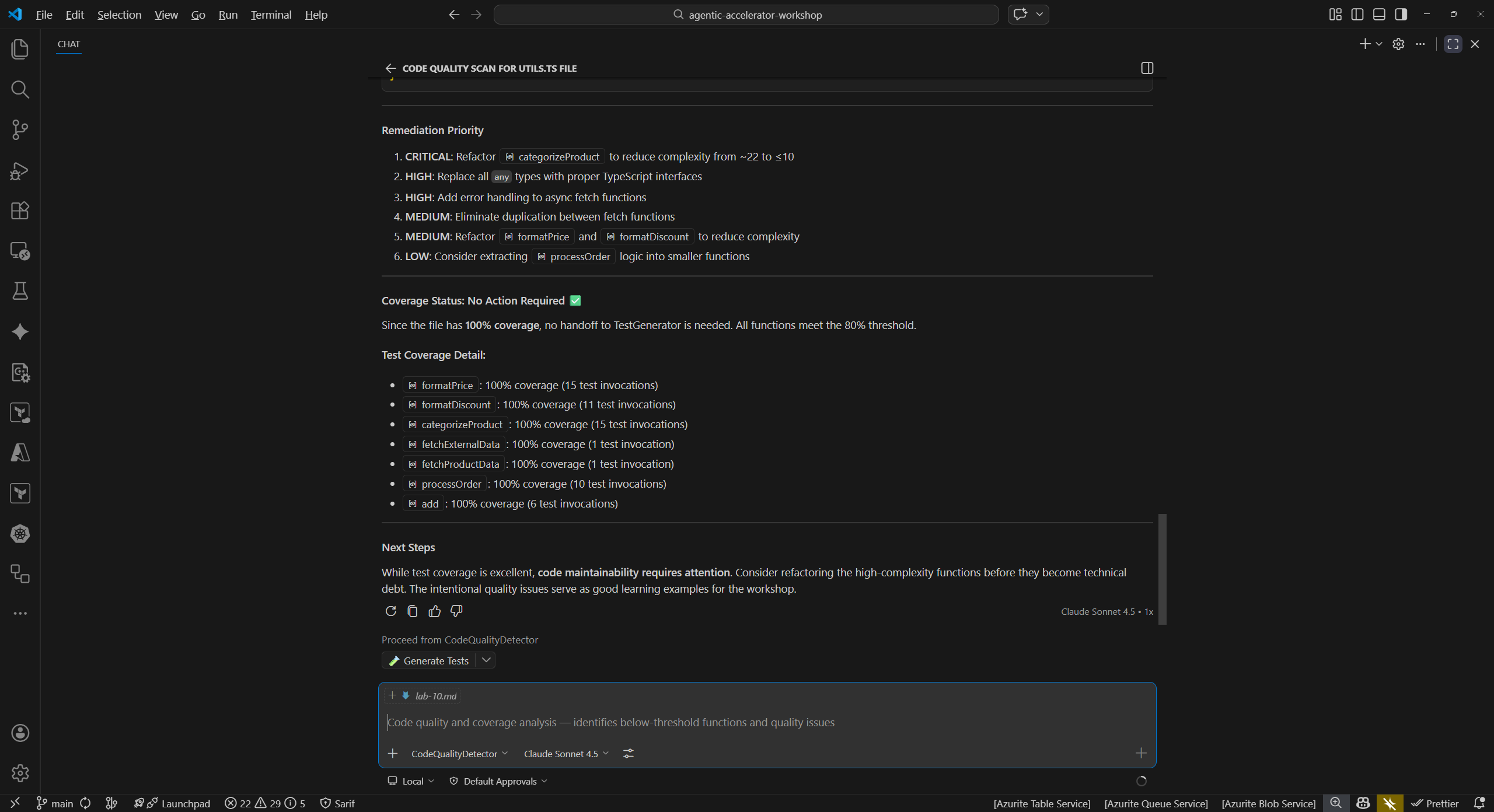Open the Testing beaker panel
This screenshot has width=1494, height=812.
click(20, 291)
